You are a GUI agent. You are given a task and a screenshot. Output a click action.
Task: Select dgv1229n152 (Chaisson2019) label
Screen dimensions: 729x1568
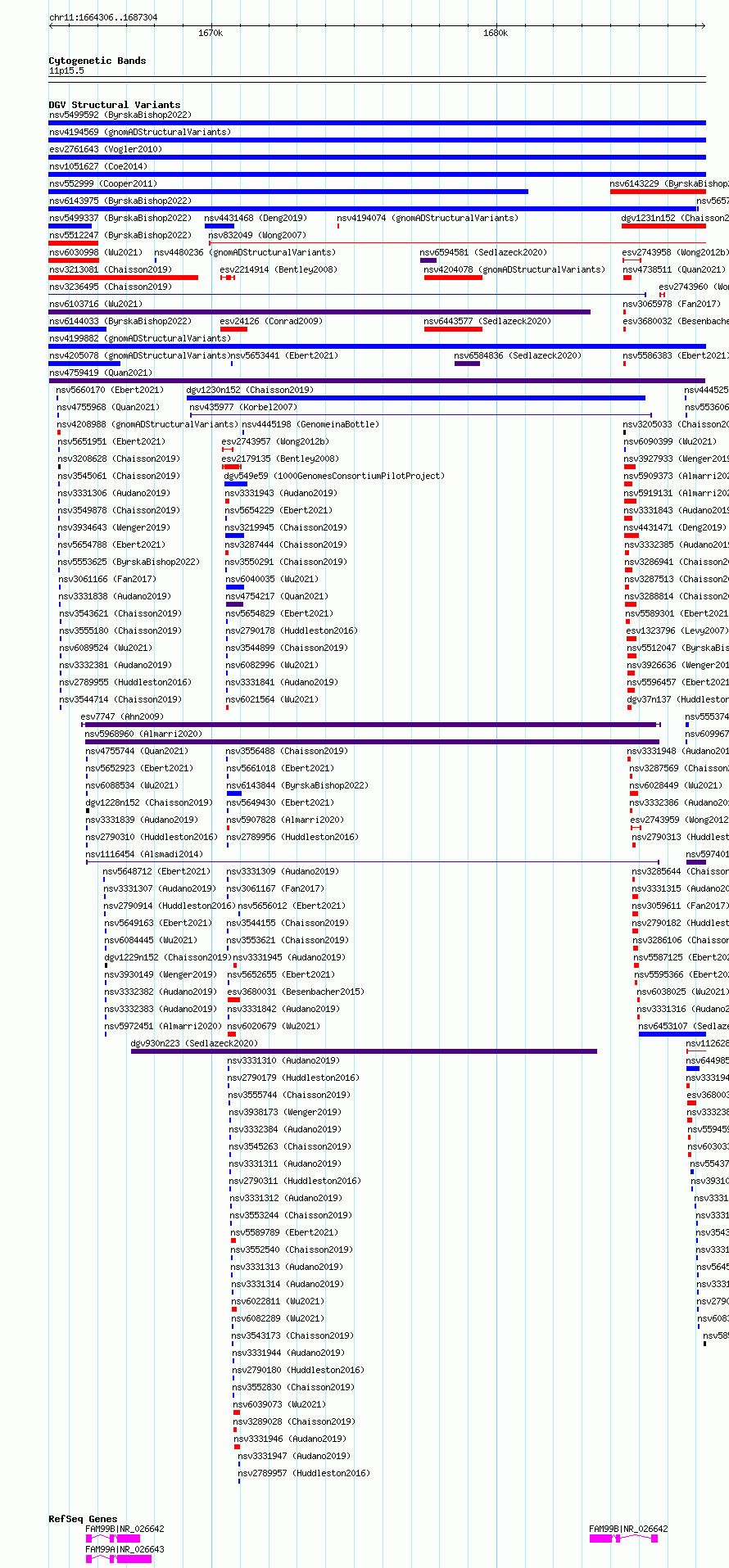167,957
